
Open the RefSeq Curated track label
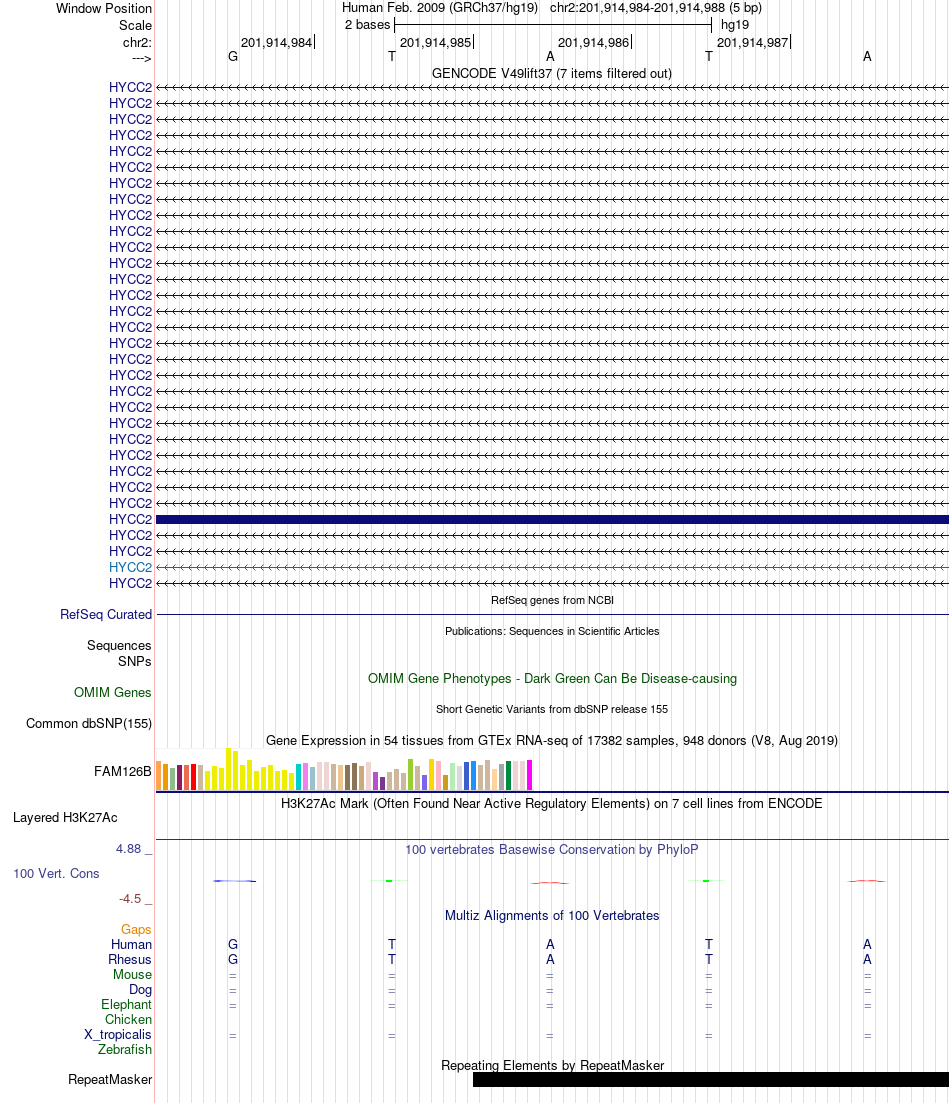(x=106, y=614)
